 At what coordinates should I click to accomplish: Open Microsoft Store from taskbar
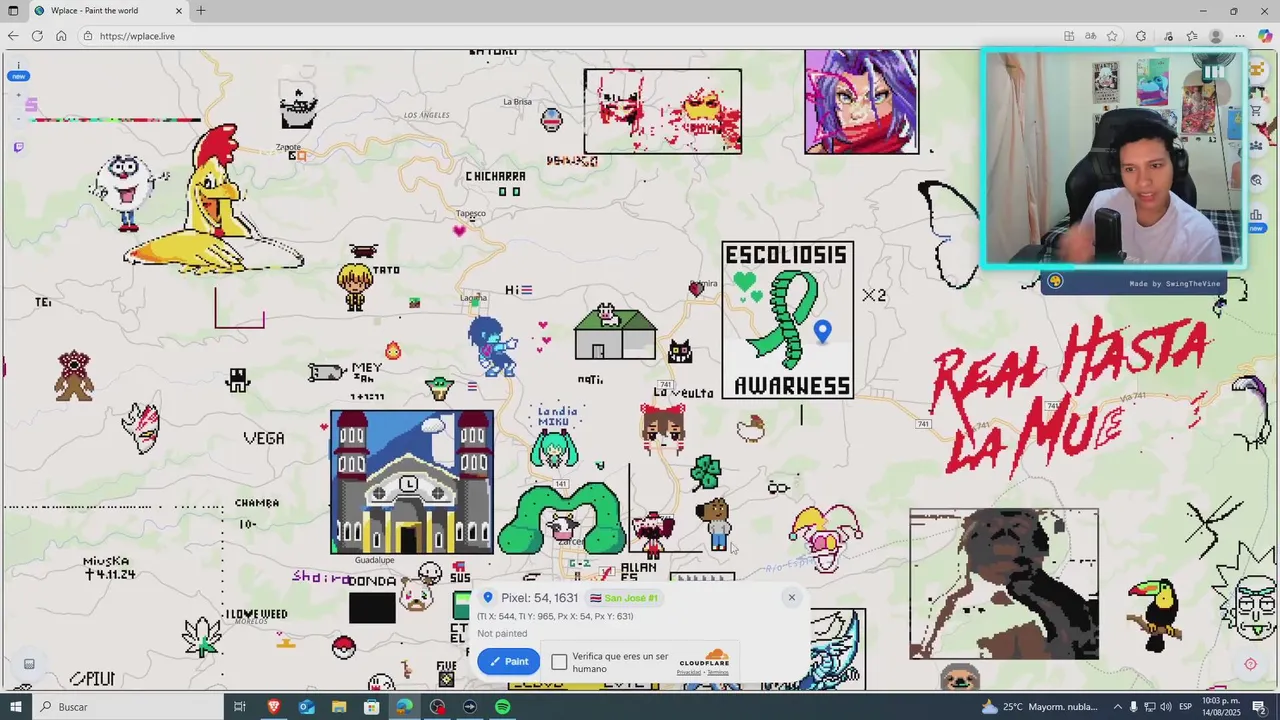tap(371, 707)
